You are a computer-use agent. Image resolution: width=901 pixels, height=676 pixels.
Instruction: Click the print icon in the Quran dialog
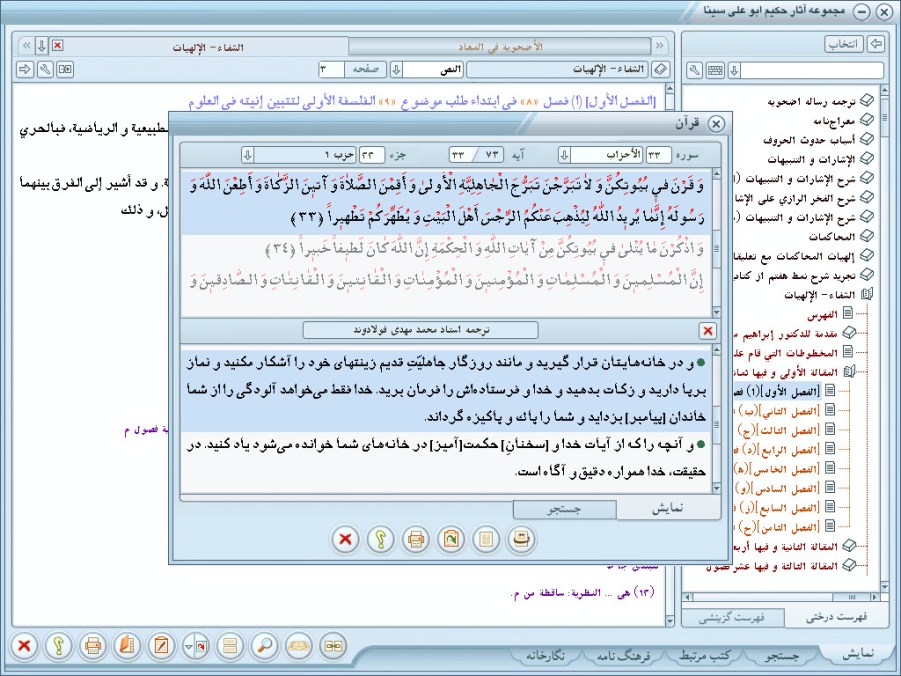point(414,540)
